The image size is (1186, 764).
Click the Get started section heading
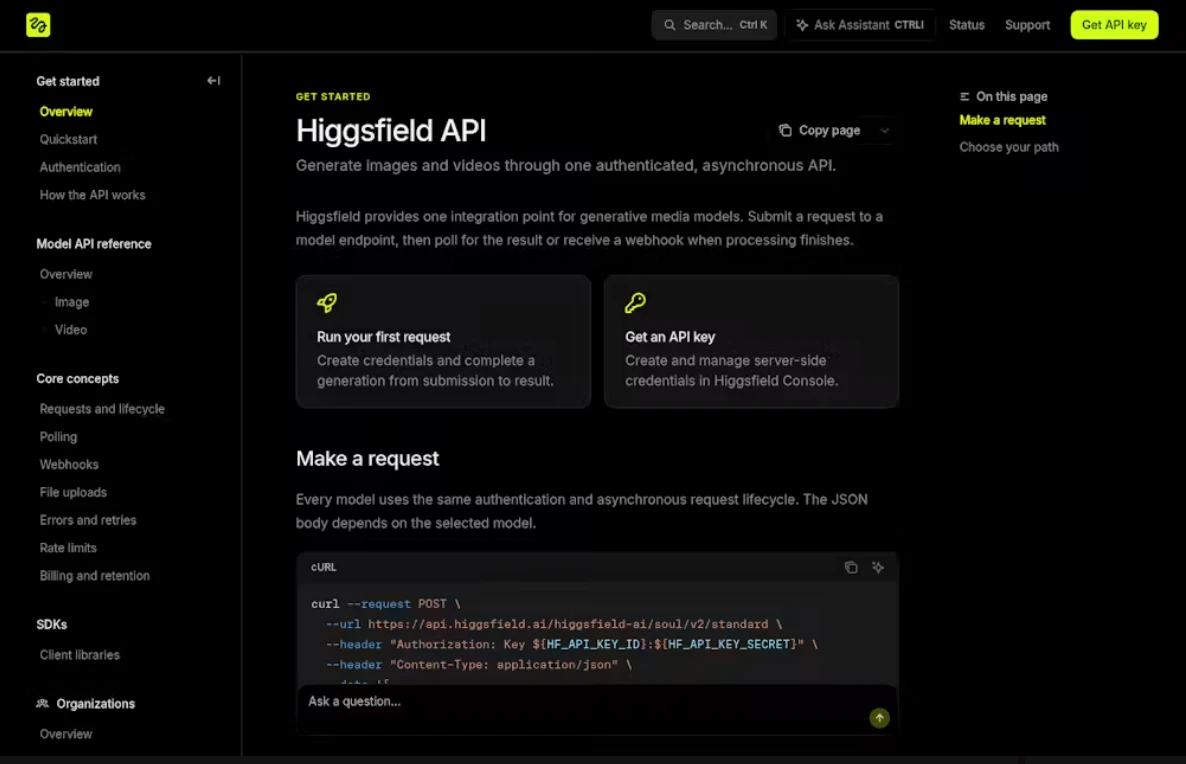click(x=68, y=81)
